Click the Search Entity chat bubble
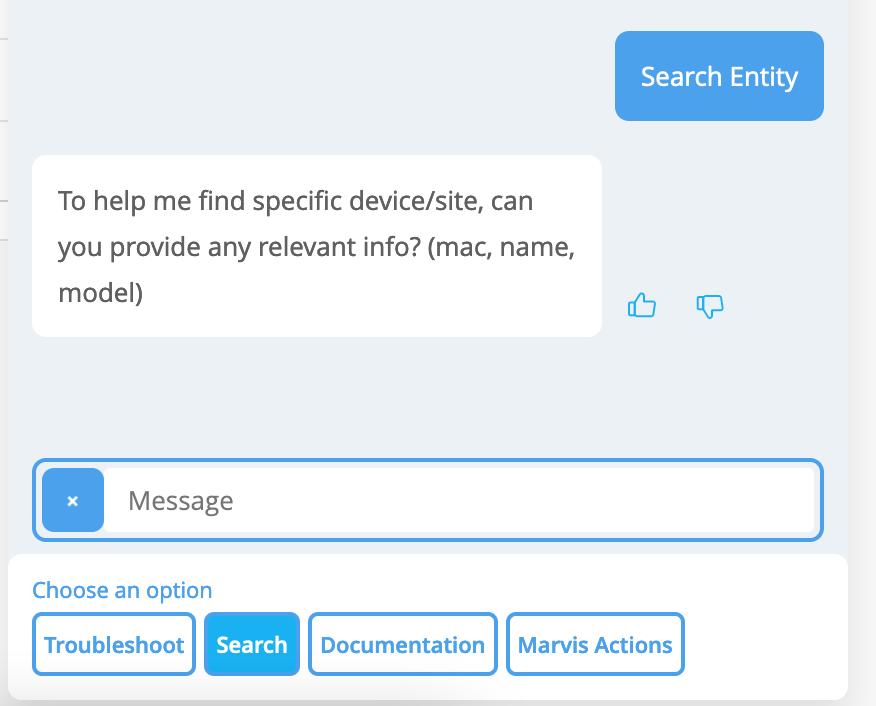Image resolution: width=876 pixels, height=706 pixels. pos(719,77)
